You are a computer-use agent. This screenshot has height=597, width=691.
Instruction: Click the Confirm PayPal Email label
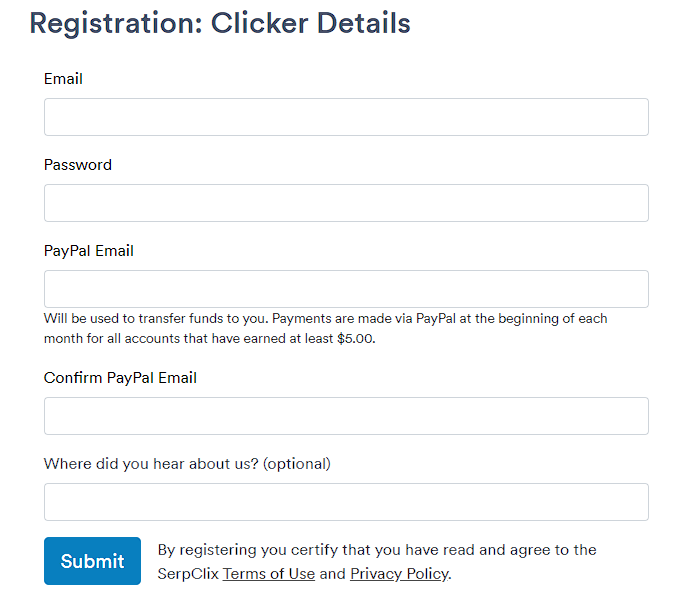tap(120, 378)
